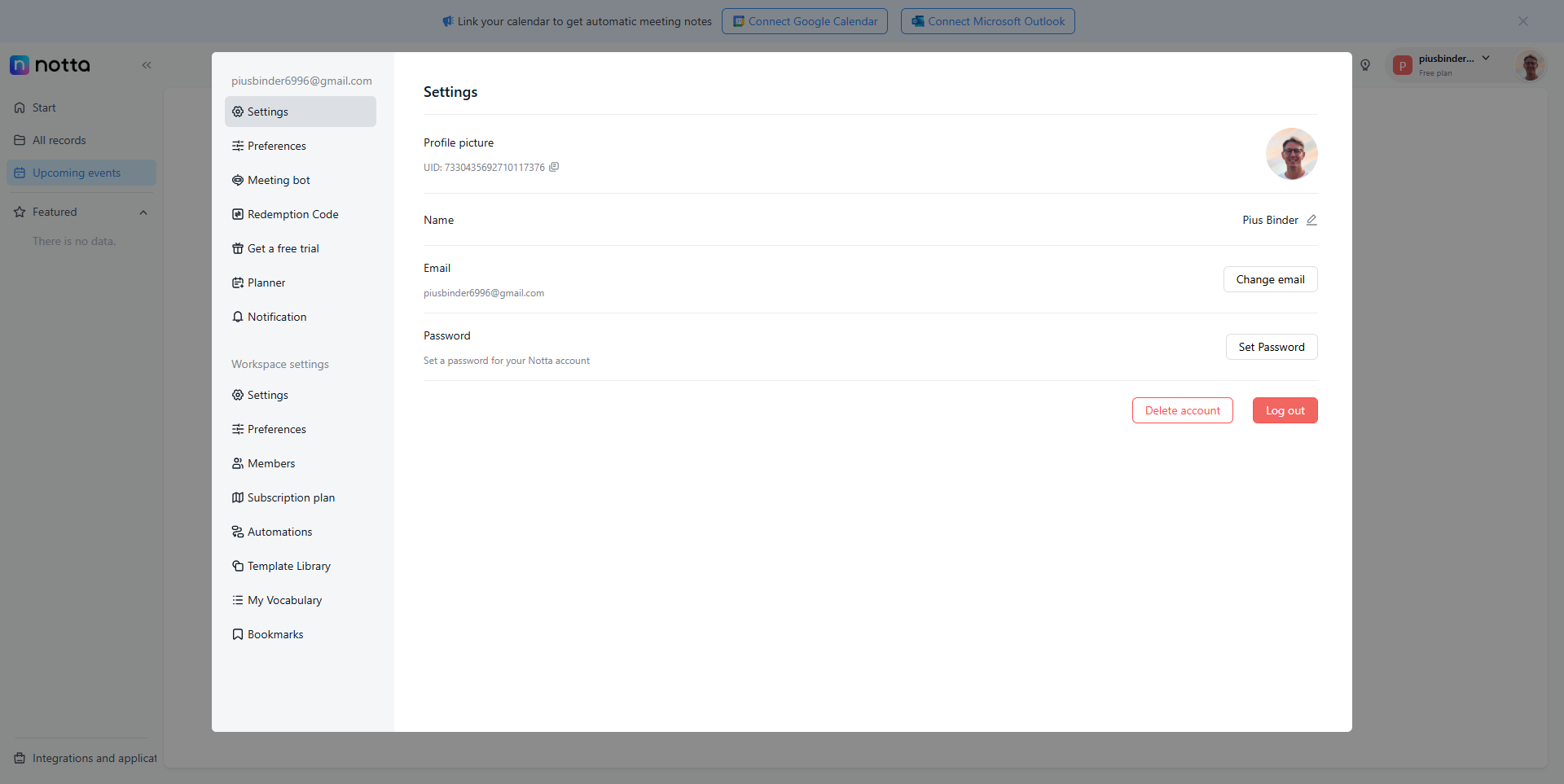
Task: Click Connect Microsoft Outlook link
Action: point(987,21)
